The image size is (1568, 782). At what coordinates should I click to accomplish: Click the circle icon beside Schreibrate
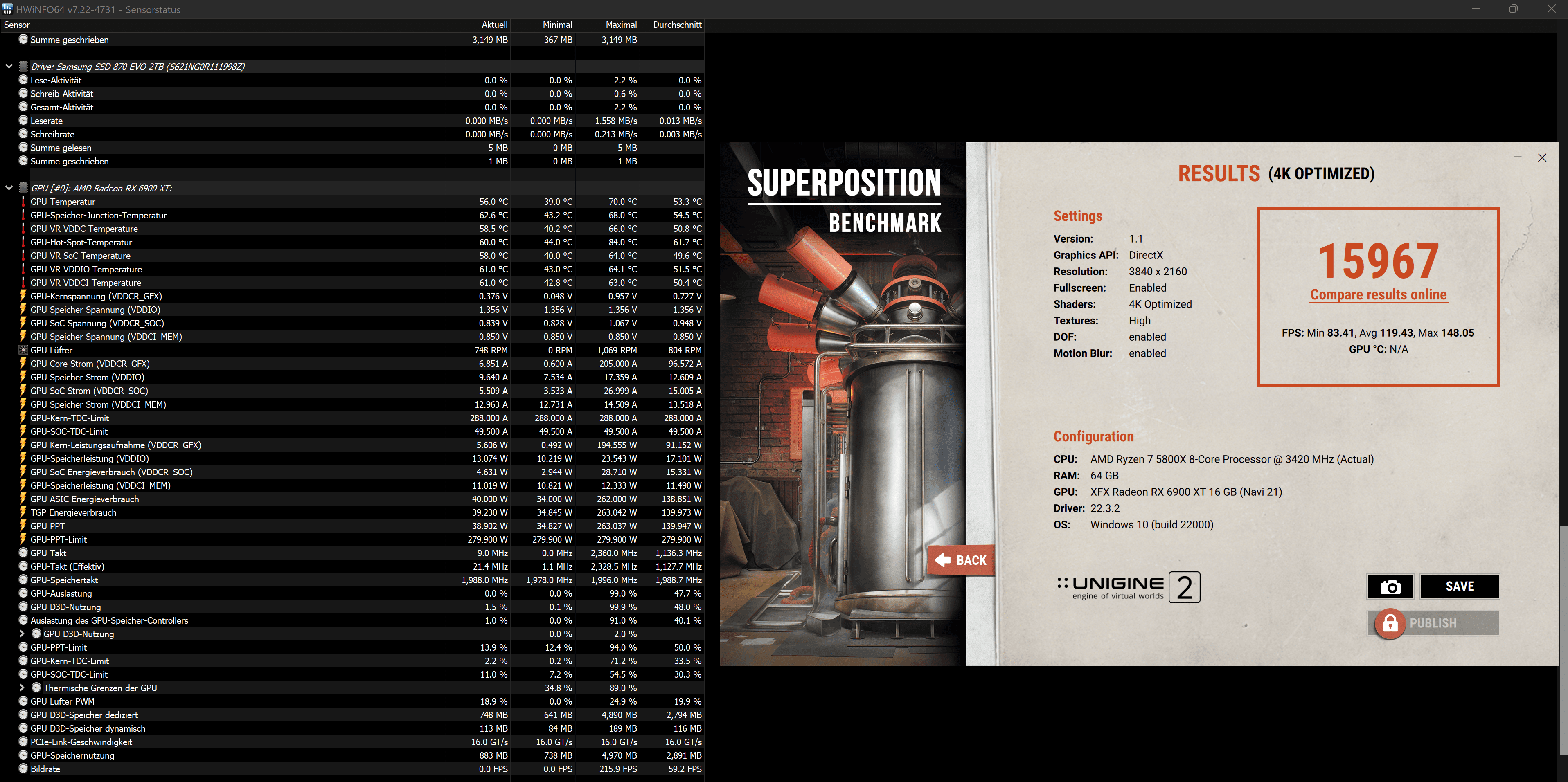coord(23,134)
